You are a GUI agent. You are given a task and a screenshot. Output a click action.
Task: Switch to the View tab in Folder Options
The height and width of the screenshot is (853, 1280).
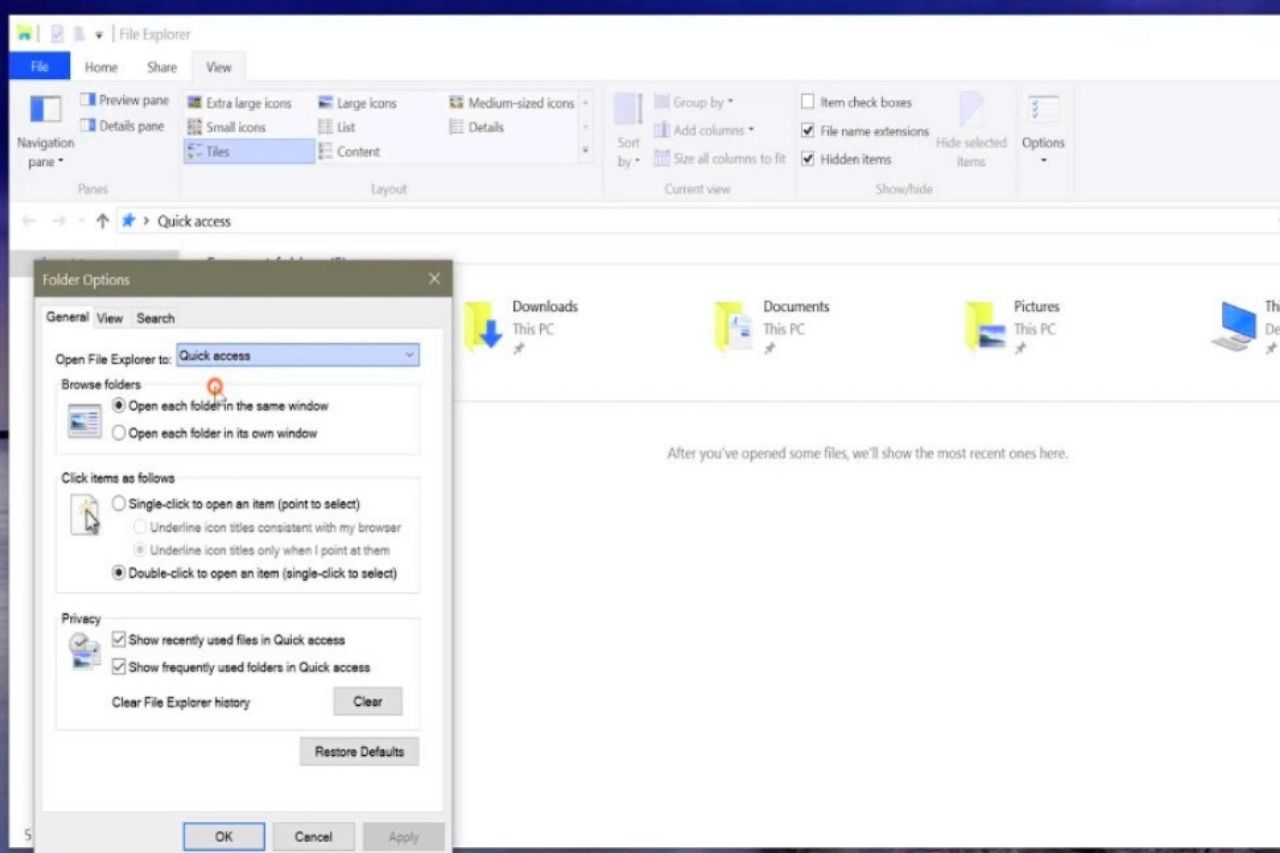[x=110, y=318]
